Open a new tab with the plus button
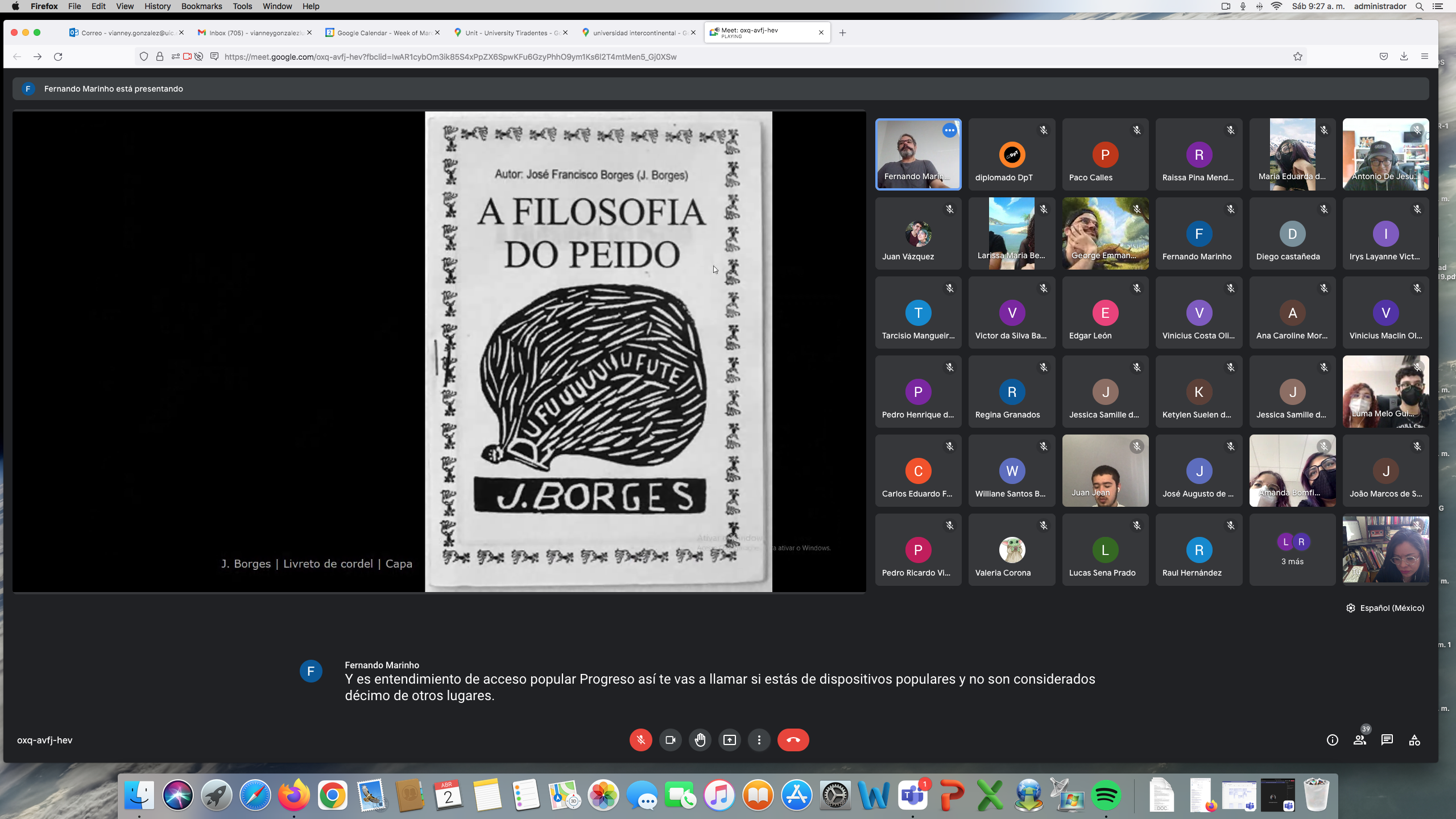 pos(843,33)
